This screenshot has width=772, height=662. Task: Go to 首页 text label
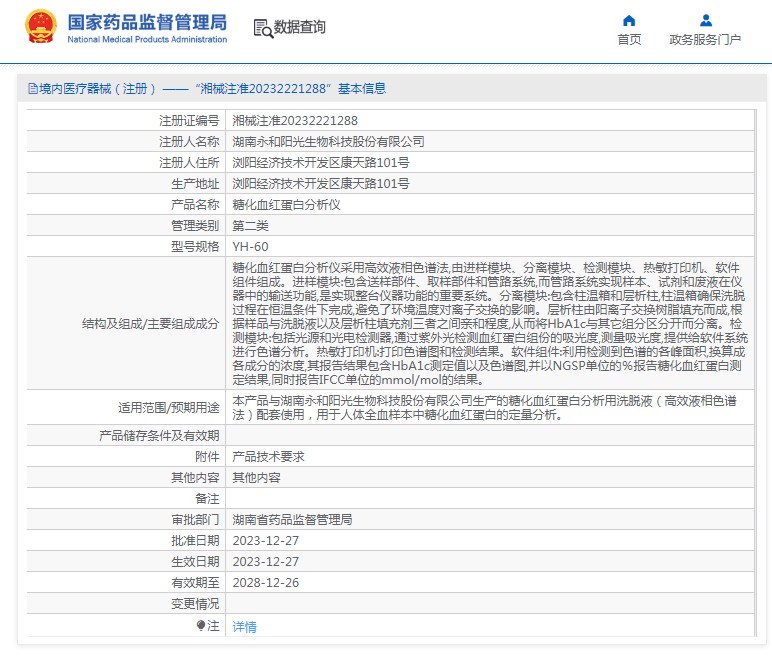[x=629, y=40]
